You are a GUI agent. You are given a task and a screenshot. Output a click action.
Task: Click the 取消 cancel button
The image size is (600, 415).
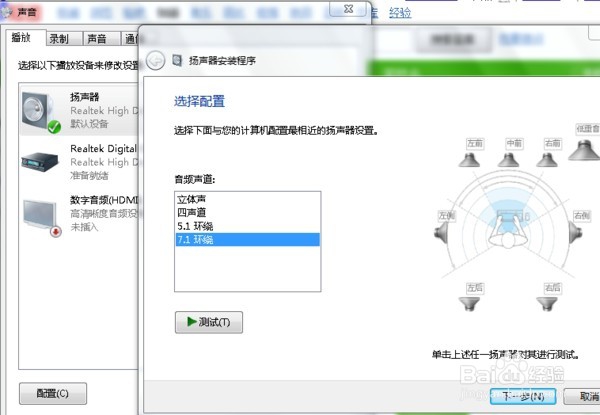(582, 396)
